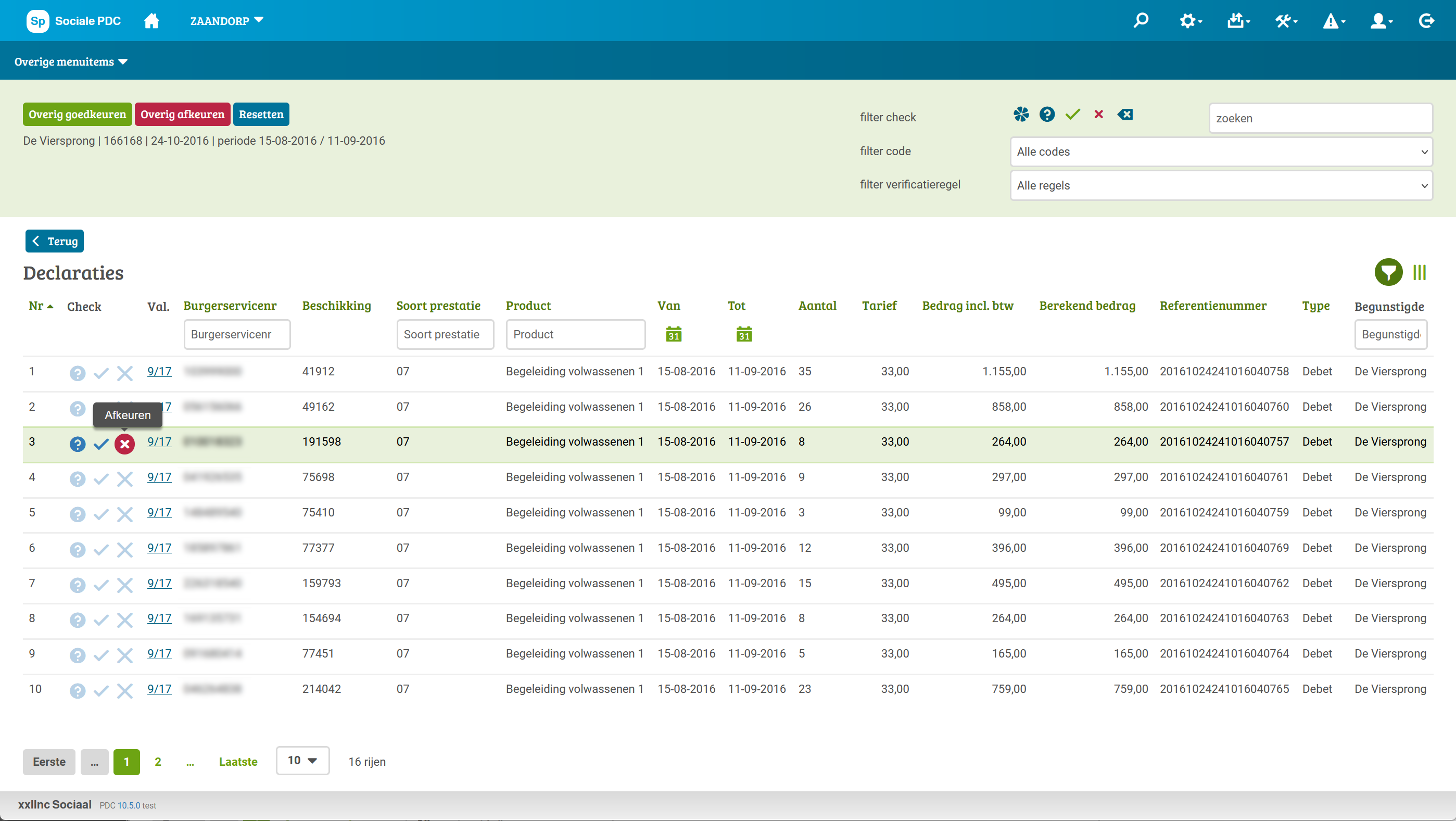The width and height of the screenshot is (1456, 821).
Task: Clear the filter check backspace icon
Action: [1125, 115]
